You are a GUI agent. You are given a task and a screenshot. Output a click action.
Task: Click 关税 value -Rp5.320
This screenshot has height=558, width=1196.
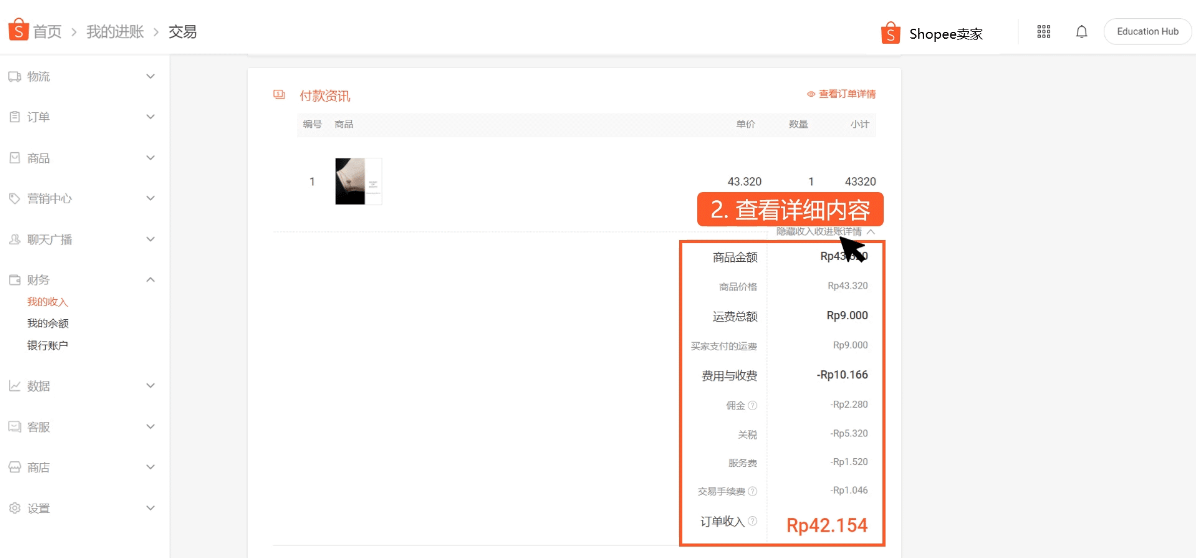coord(849,434)
